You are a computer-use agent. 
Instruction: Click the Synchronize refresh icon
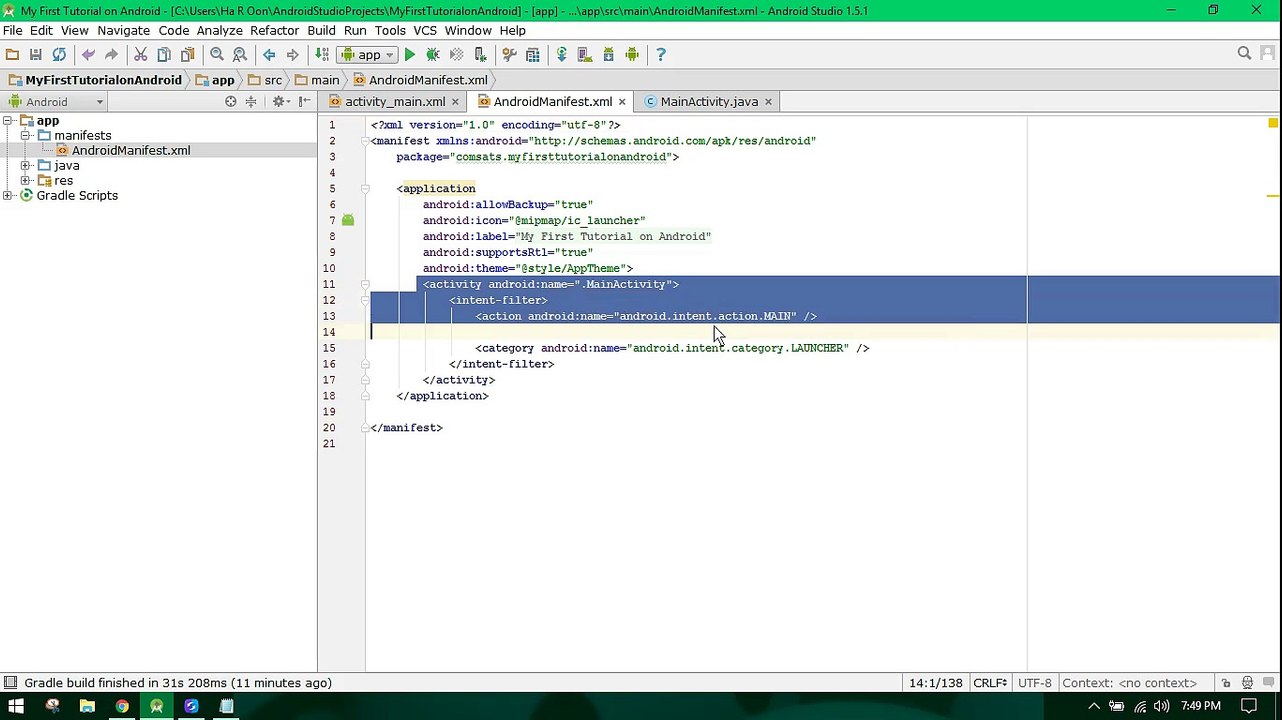point(59,55)
